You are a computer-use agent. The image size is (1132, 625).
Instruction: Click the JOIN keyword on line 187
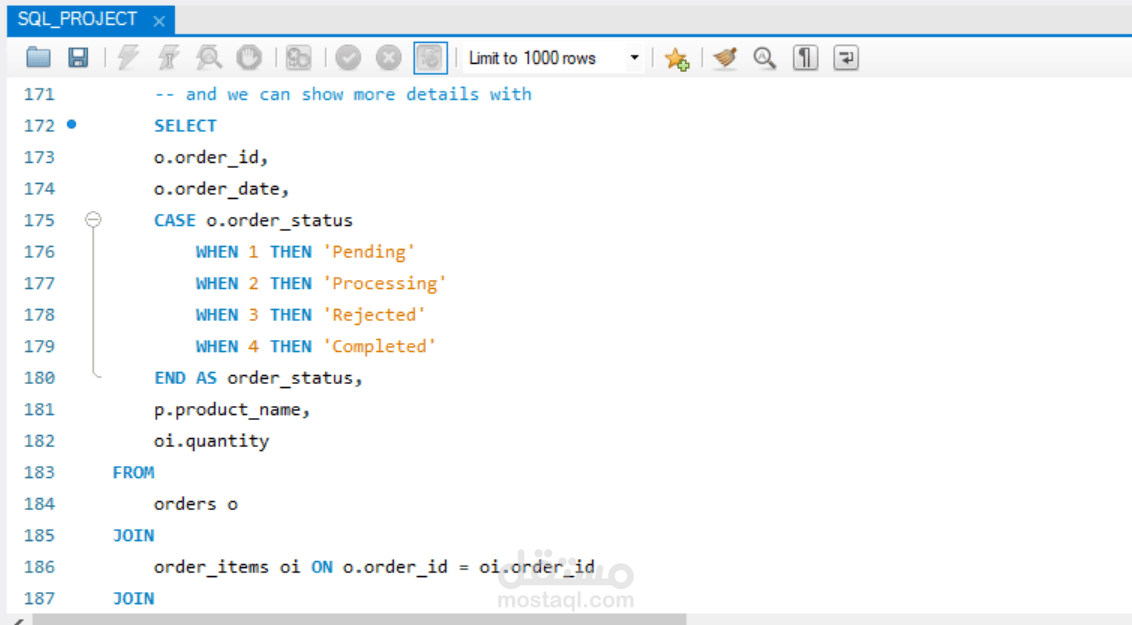134,598
